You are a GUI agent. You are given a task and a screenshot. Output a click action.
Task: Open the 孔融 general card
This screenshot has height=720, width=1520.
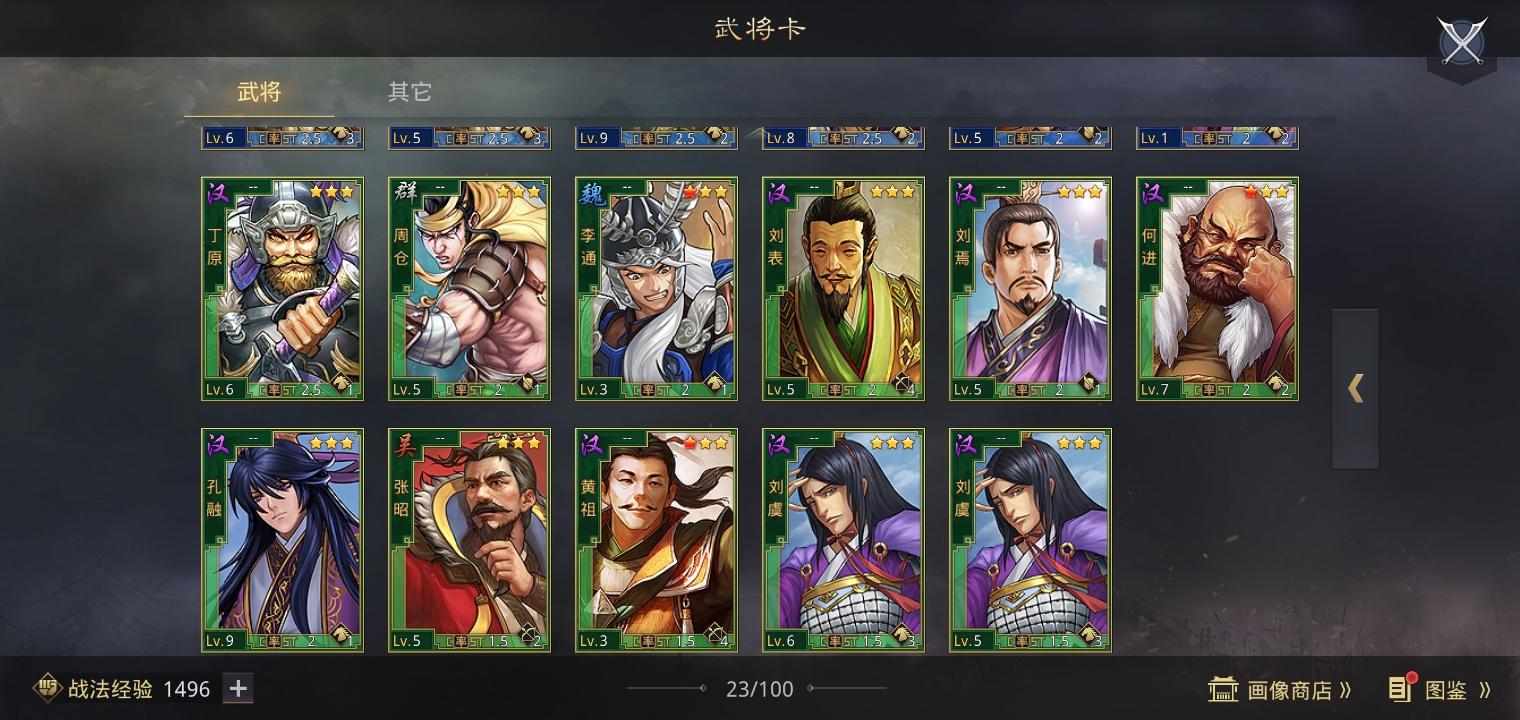click(x=282, y=540)
